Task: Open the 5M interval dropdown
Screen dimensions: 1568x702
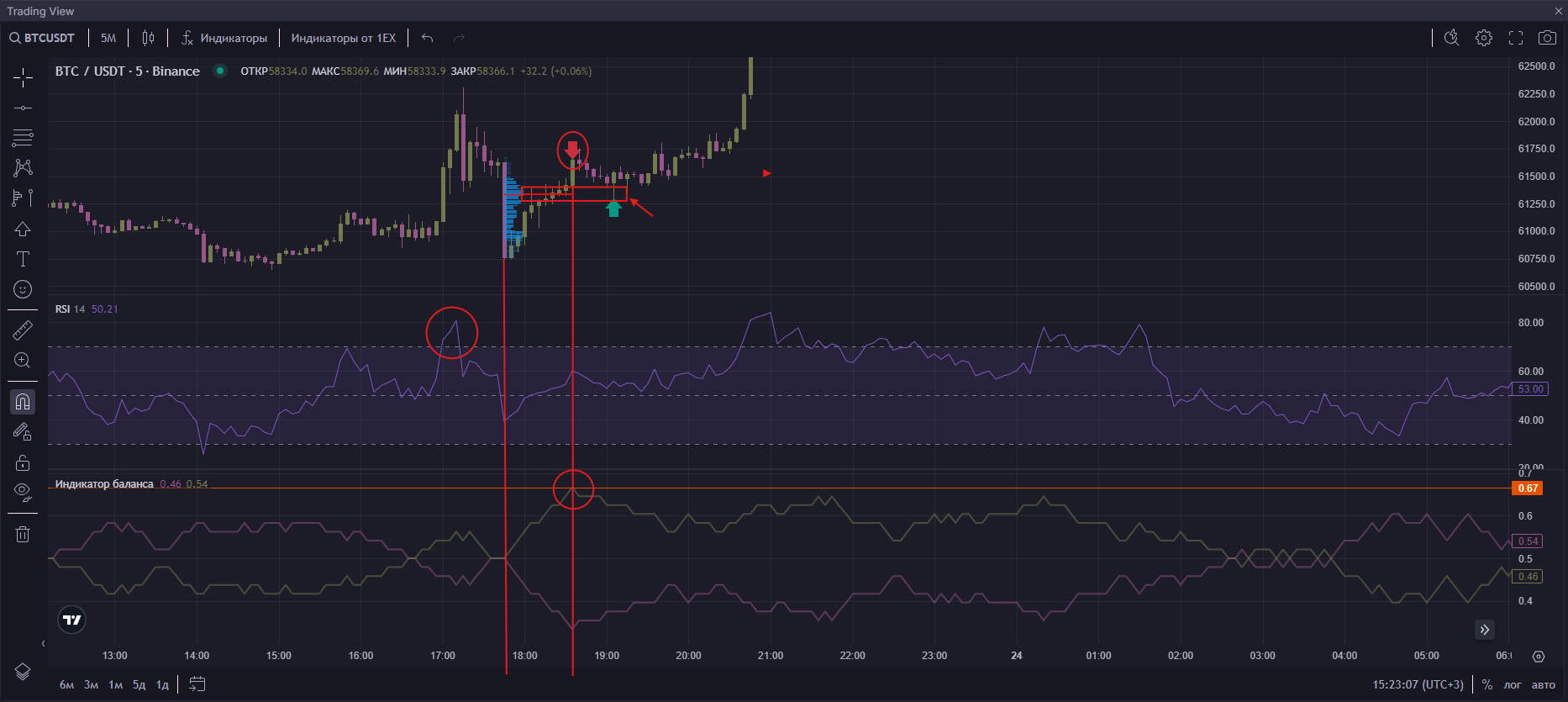Action: pyautogui.click(x=108, y=38)
